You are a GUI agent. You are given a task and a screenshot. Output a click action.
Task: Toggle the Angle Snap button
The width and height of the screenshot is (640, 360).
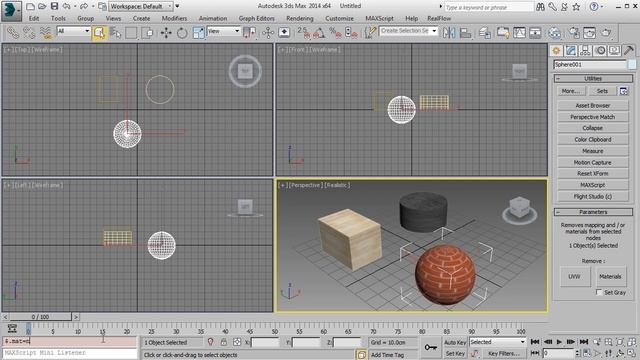[x=319, y=33]
